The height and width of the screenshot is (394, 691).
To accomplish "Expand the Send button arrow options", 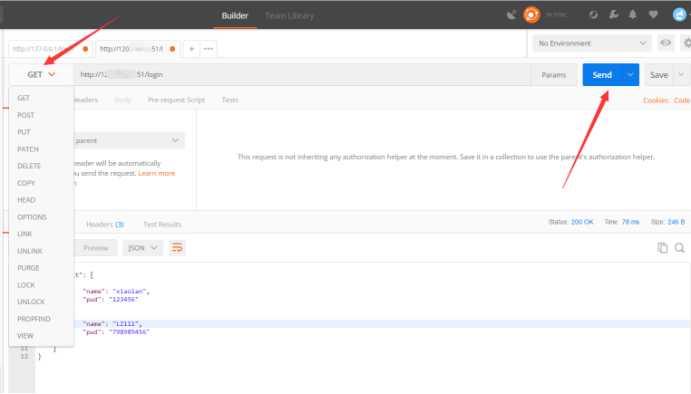I will coord(630,75).
